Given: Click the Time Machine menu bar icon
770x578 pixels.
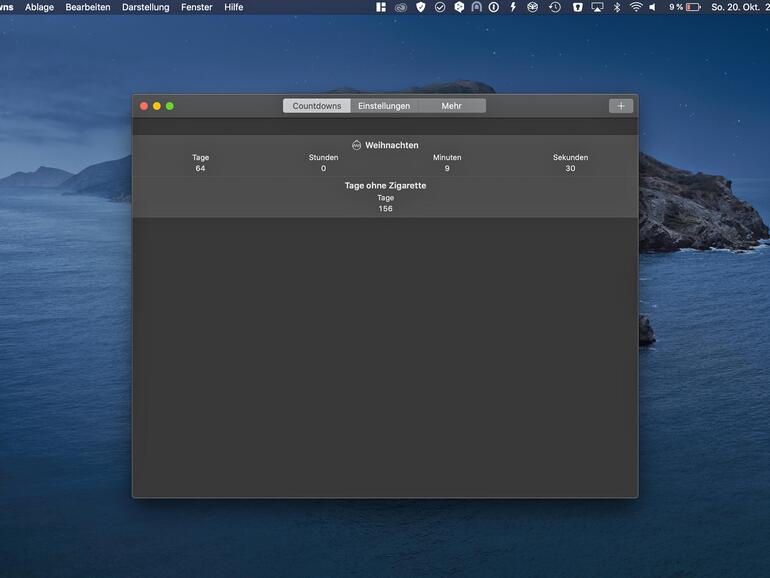Looking at the screenshot, I should (x=555, y=7).
